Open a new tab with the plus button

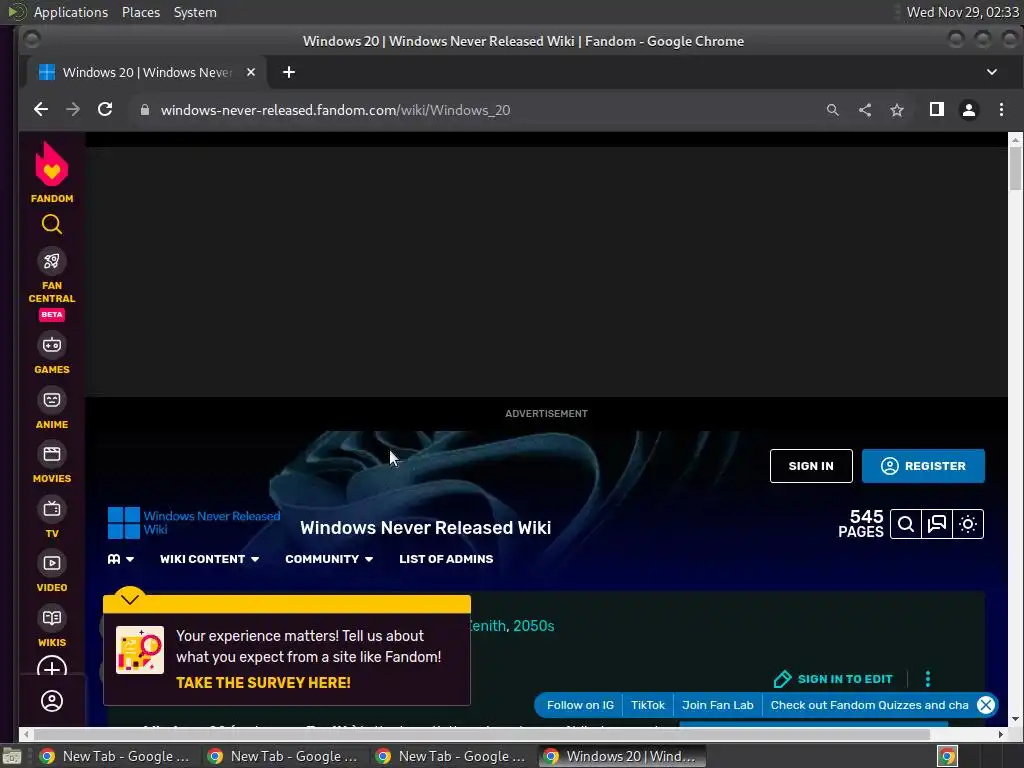click(289, 72)
